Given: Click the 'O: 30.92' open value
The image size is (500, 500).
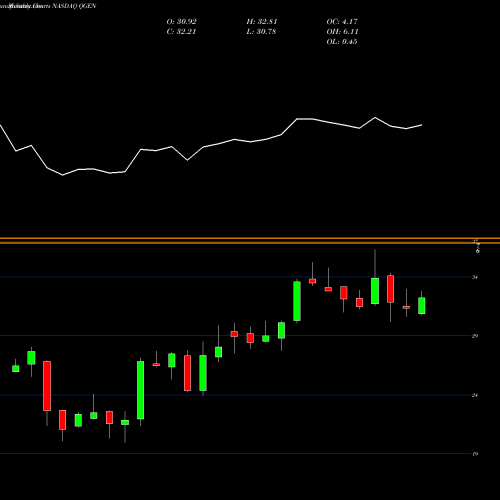Looking at the screenshot, I should pyautogui.click(x=181, y=22).
